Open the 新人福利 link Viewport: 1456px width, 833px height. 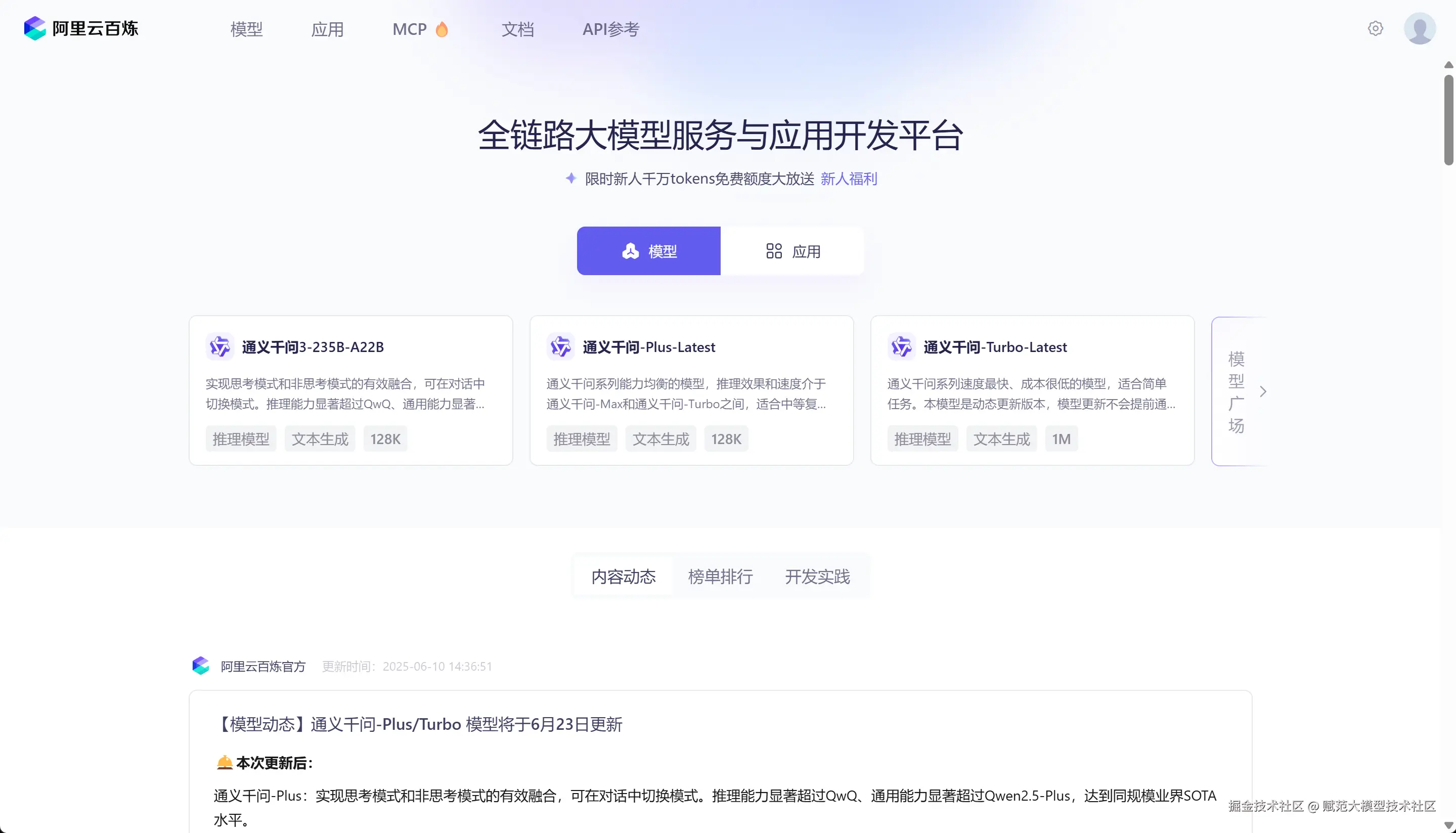tap(848, 179)
